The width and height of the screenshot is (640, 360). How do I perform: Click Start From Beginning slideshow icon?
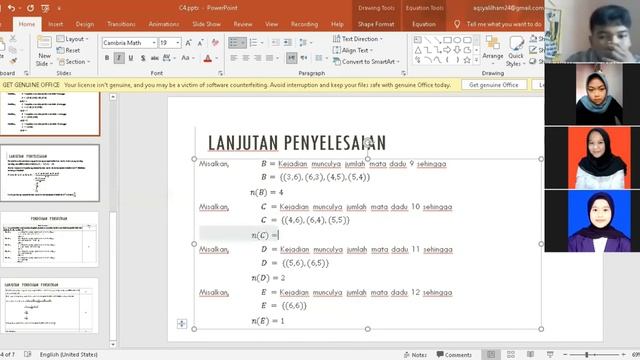45,8
